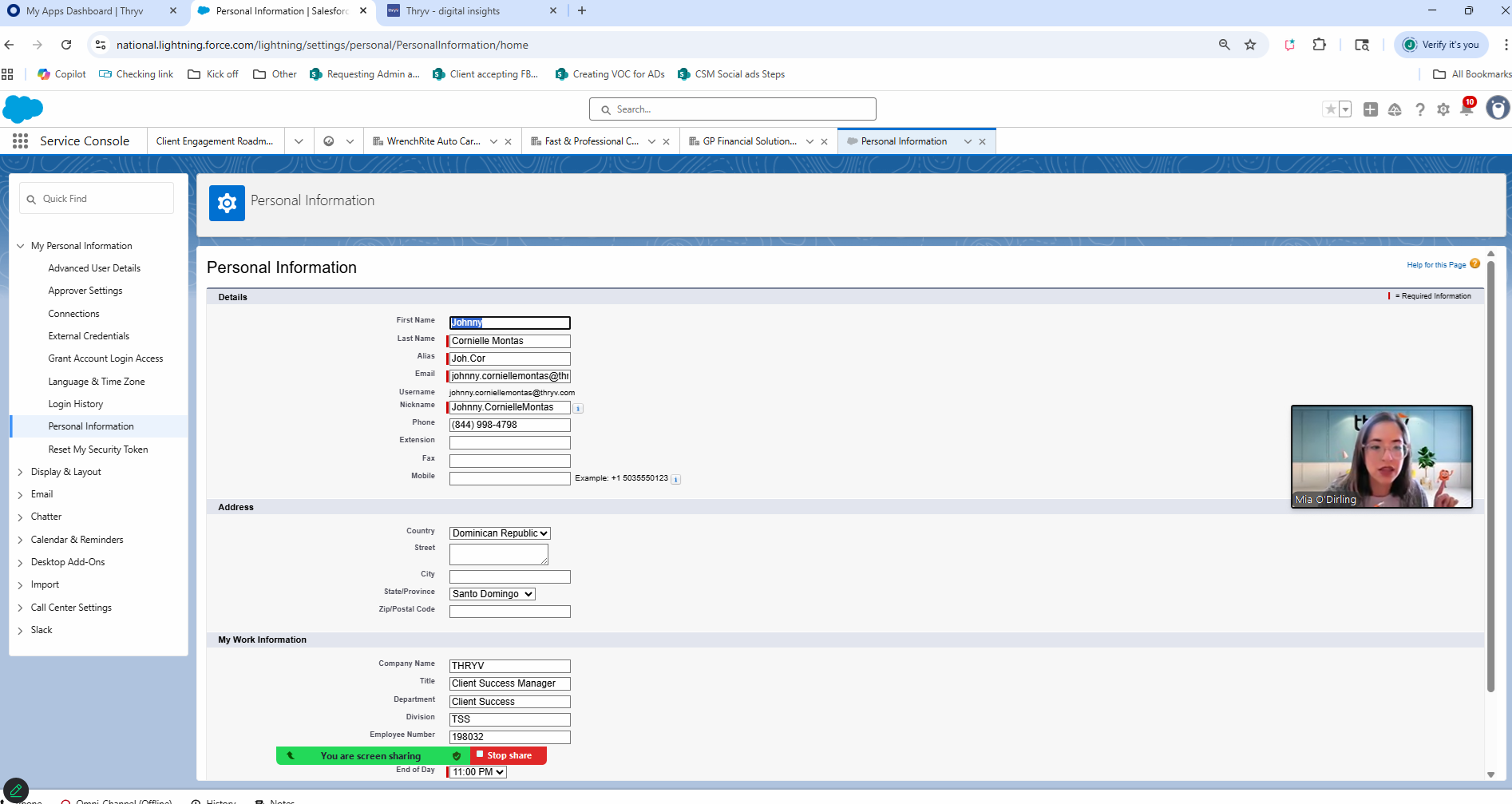The width and height of the screenshot is (1512, 804).
Task: Expand the Display & Layout section
Action: click(x=21, y=473)
